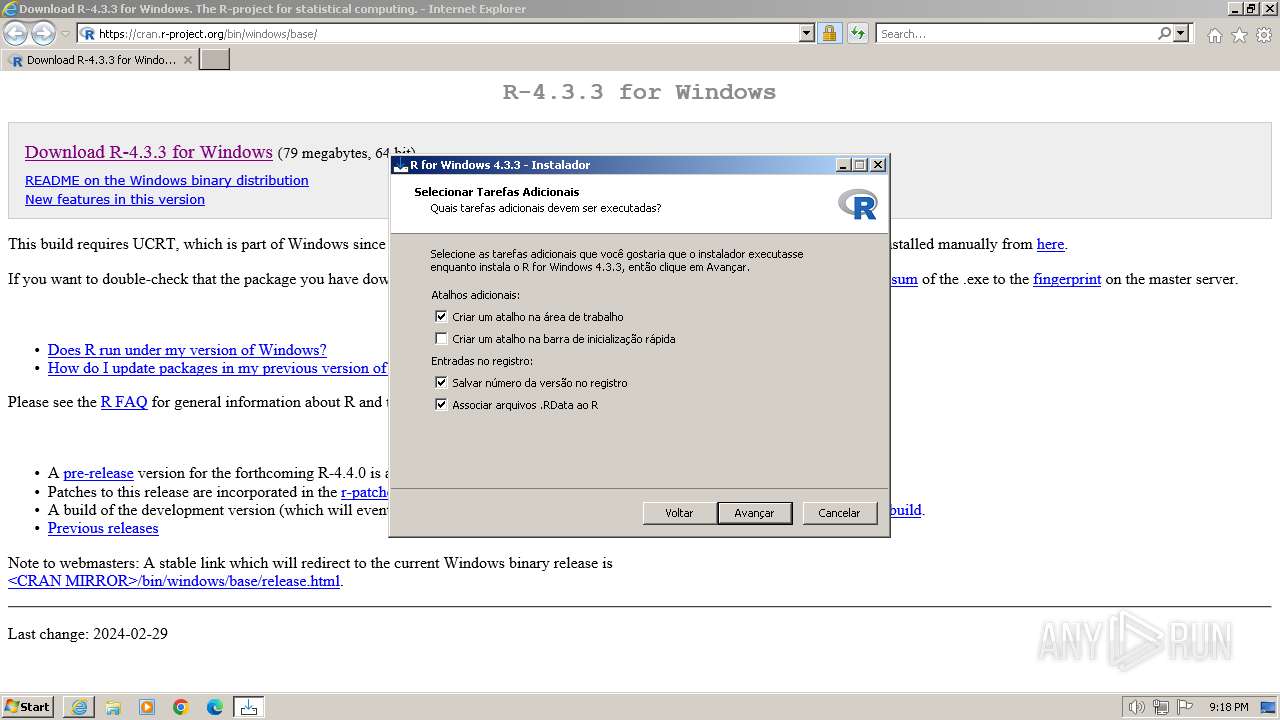Click the R site icon in address bar
The width and height of the screenshot is (1280, 720).
point(88,34)
